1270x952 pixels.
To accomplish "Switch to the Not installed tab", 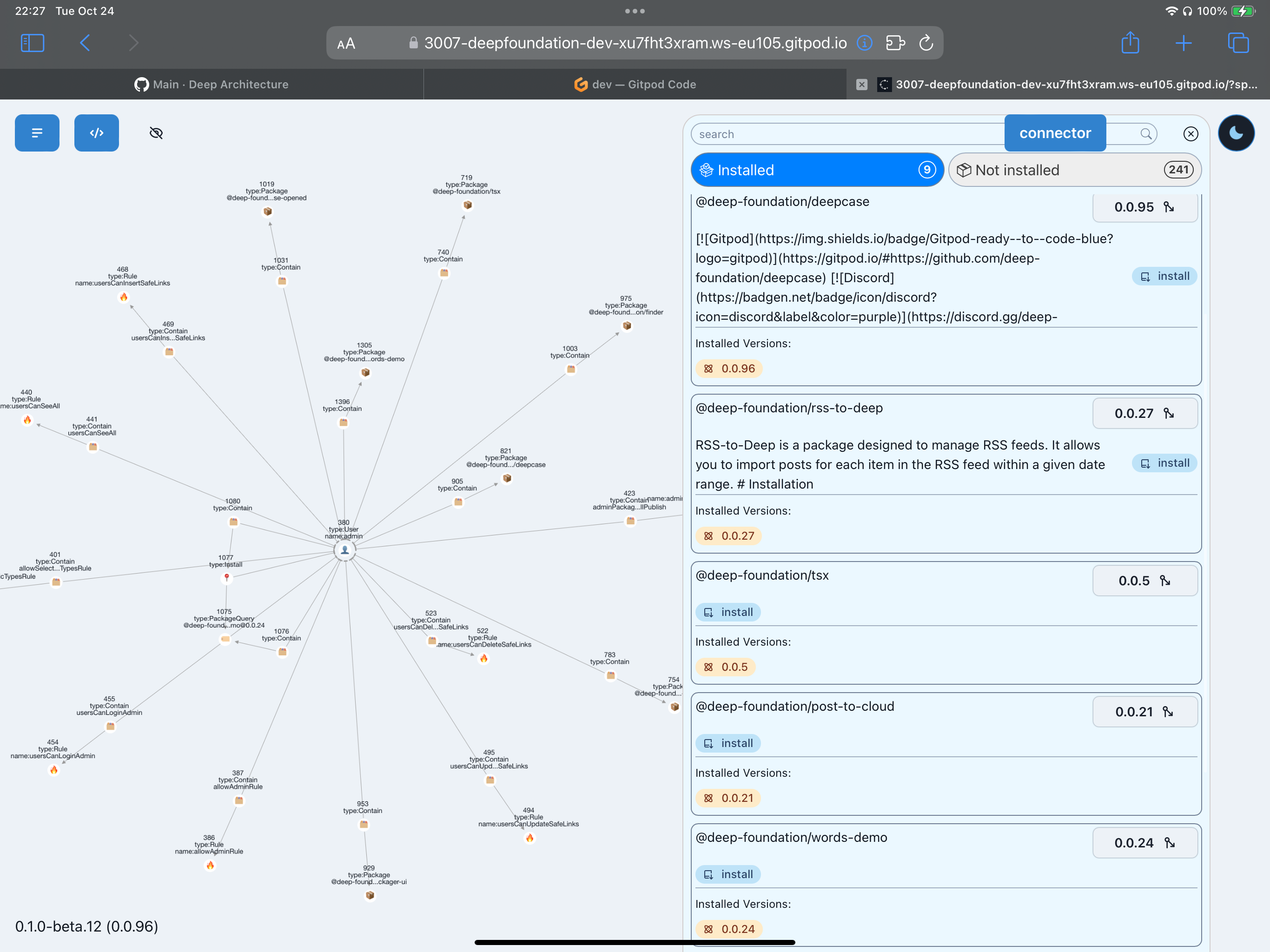I will [1074, 170].
